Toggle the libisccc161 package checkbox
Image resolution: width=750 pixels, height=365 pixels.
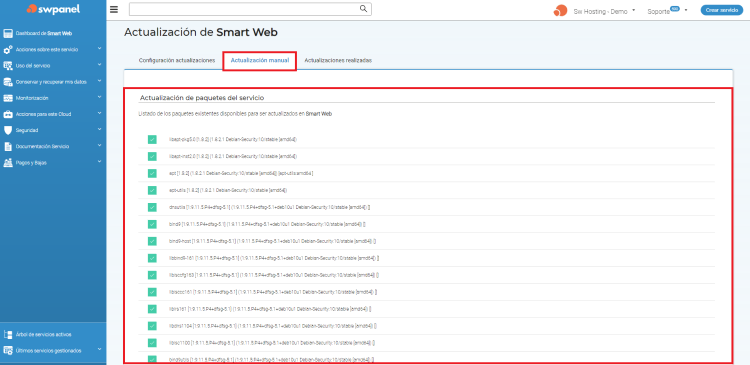[152, 292]
